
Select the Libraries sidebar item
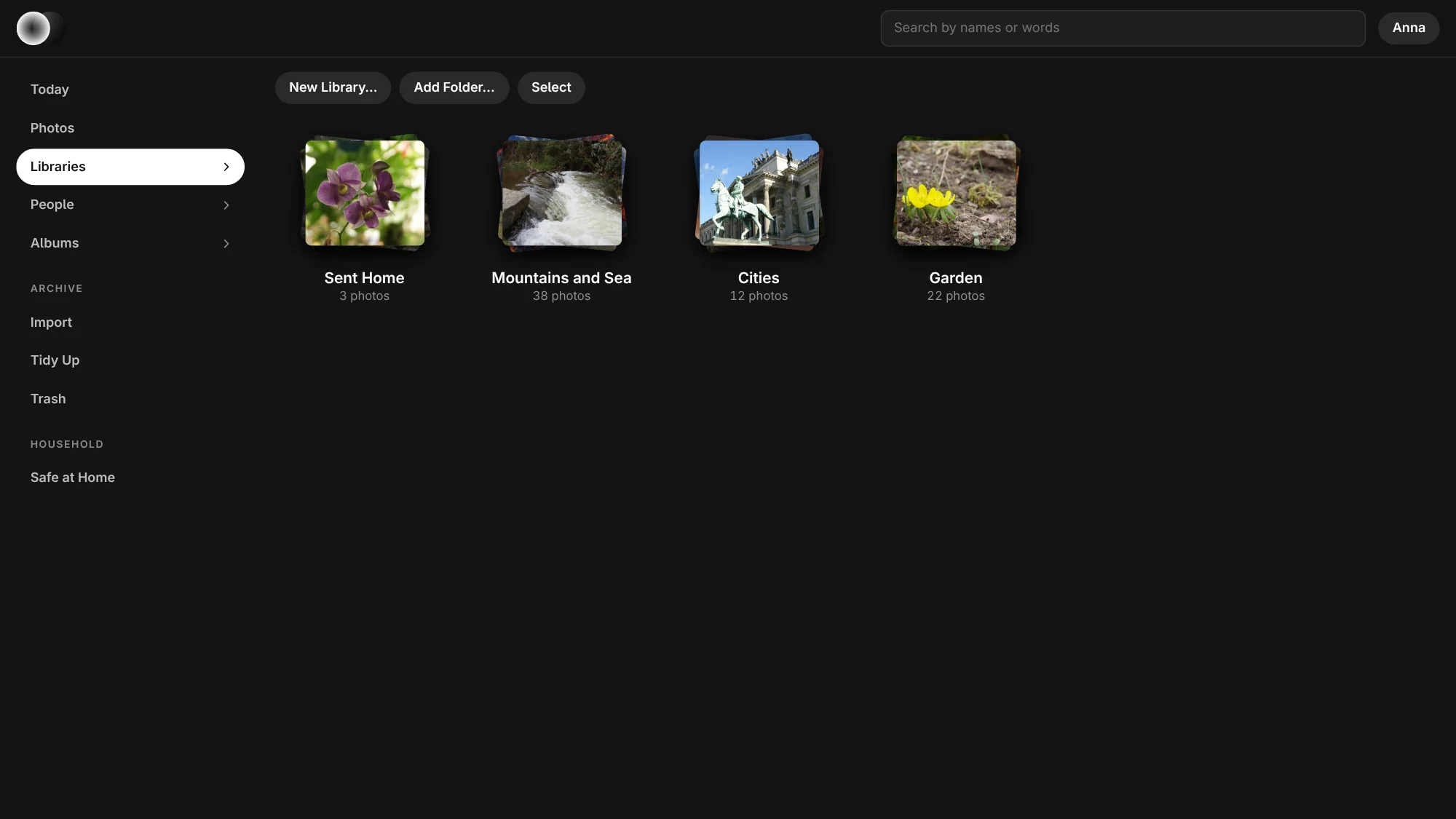[x=130, y=167]
